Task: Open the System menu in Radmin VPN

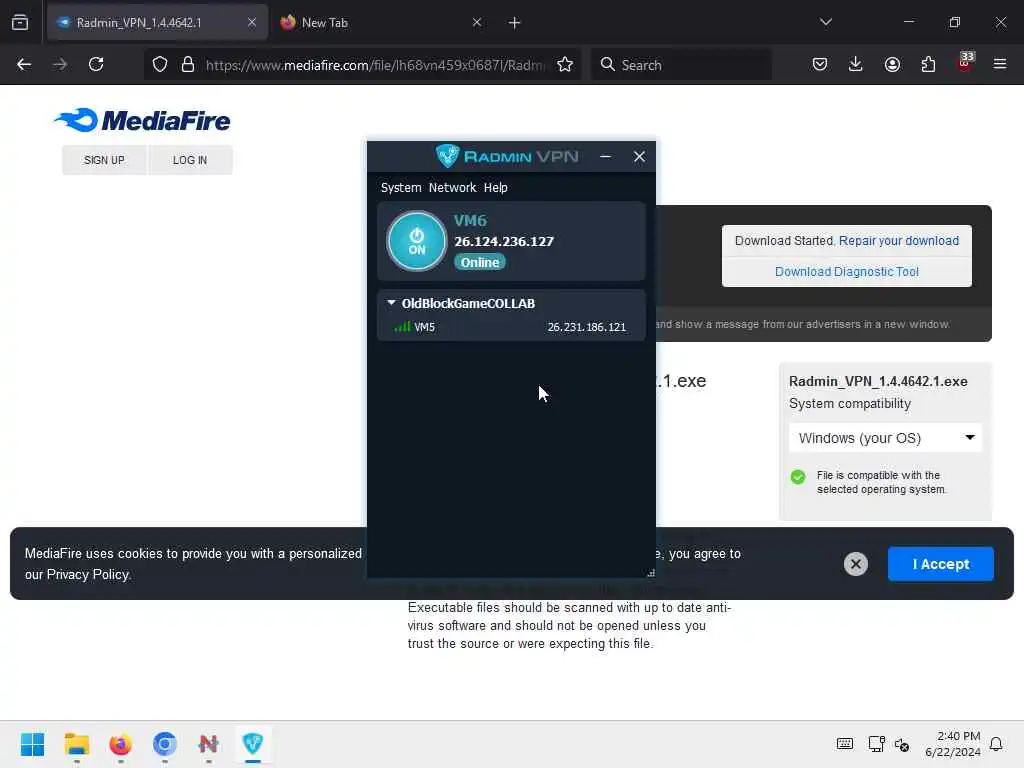Action: (x=401, y=188)
